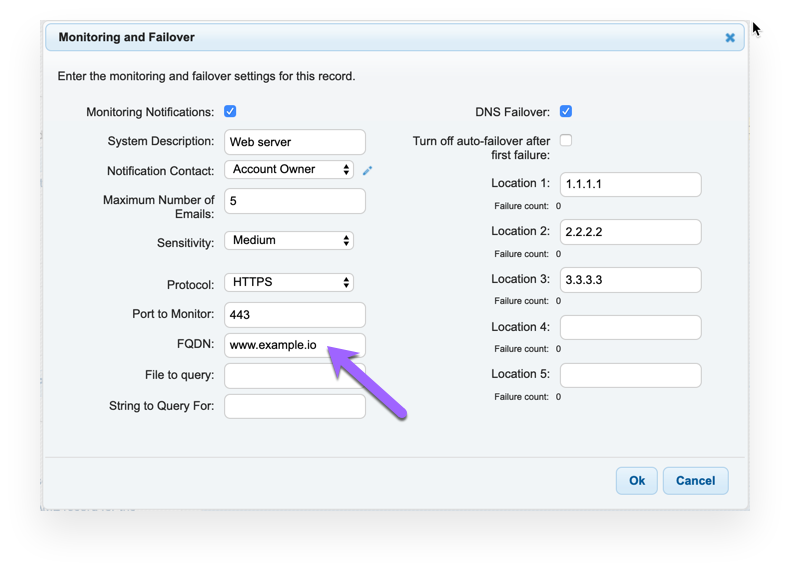The height and width of the screenshot is (571, 790).
Task: Click the Monitoring Notifications label
Action: pos(150,112)
